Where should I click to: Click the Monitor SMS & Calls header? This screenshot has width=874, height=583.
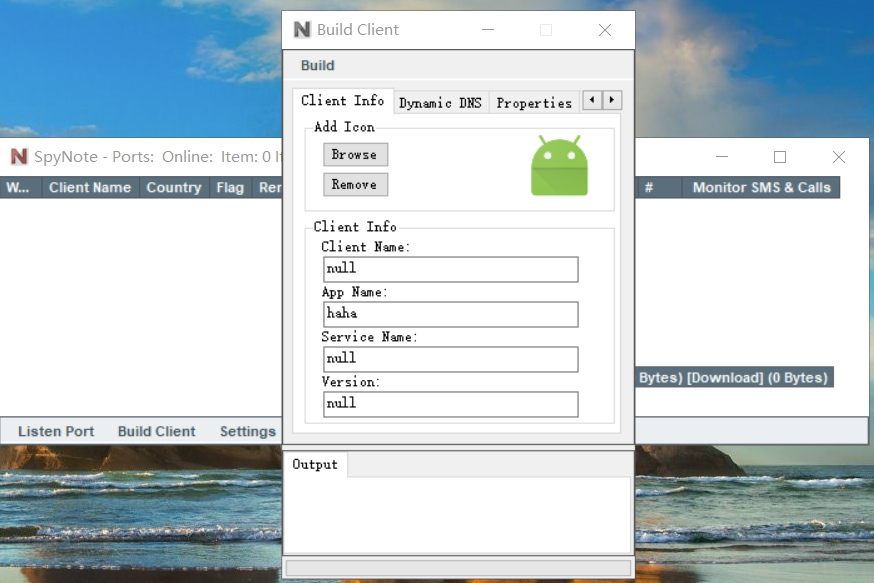tap(761, 187)
